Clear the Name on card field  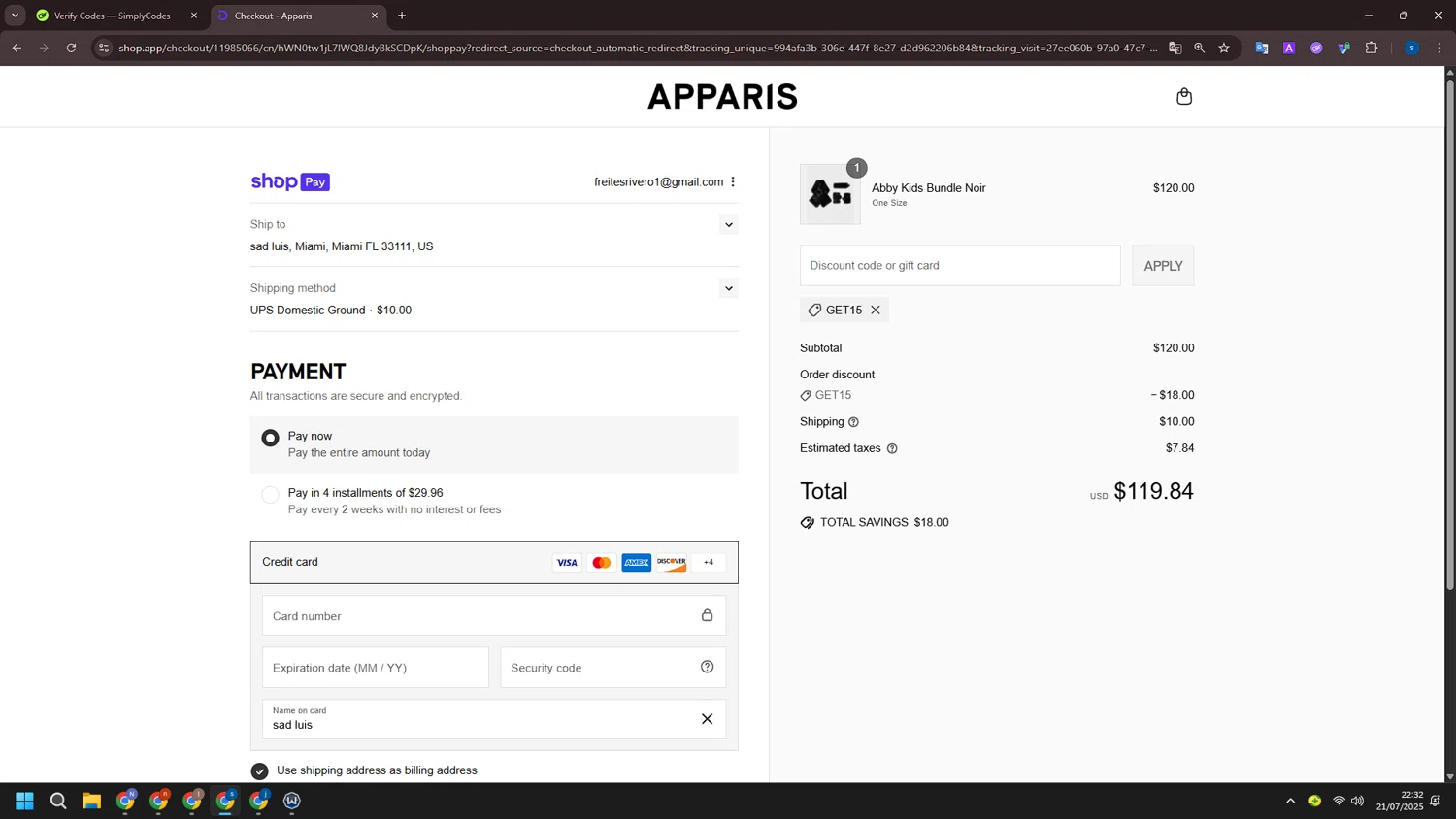click(707, 719)
